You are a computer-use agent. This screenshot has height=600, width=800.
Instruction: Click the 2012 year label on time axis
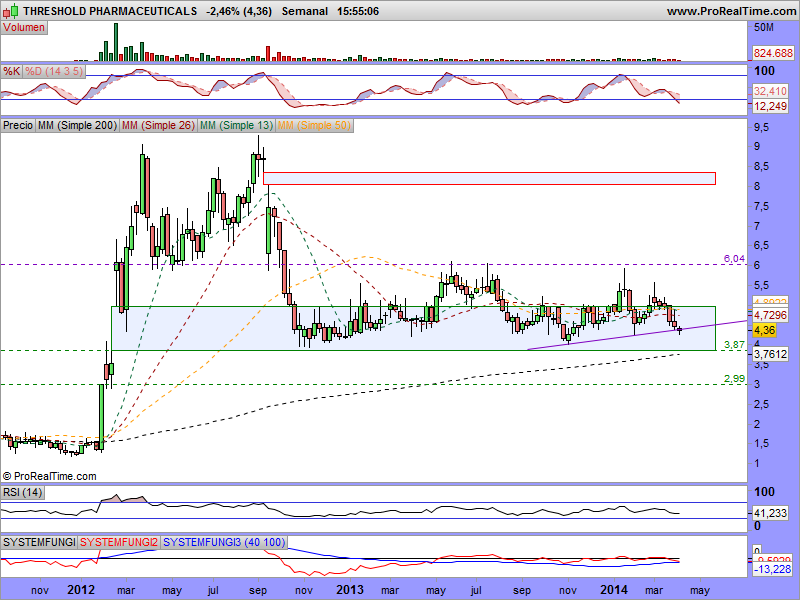[81, 590]
